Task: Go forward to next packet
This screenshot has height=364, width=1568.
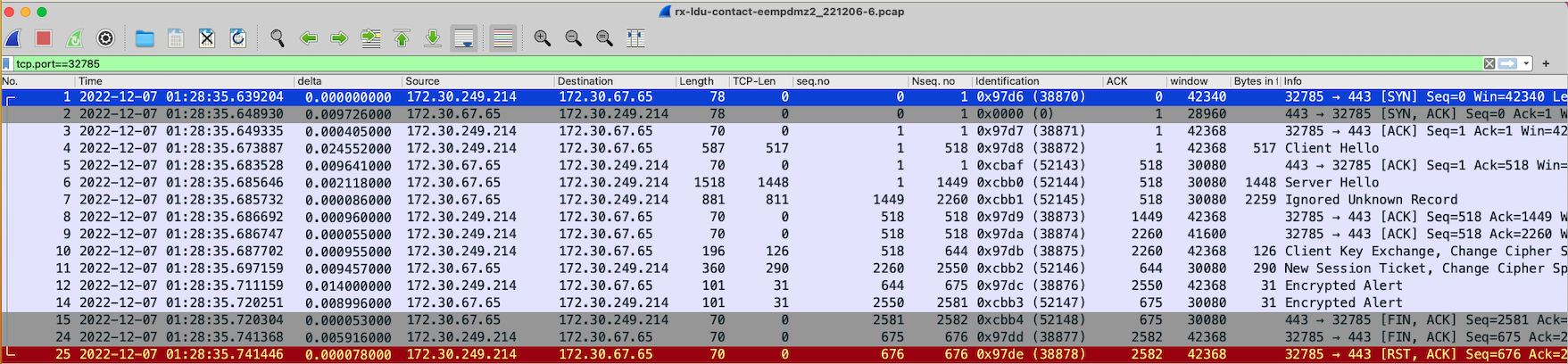Action: 339,38
